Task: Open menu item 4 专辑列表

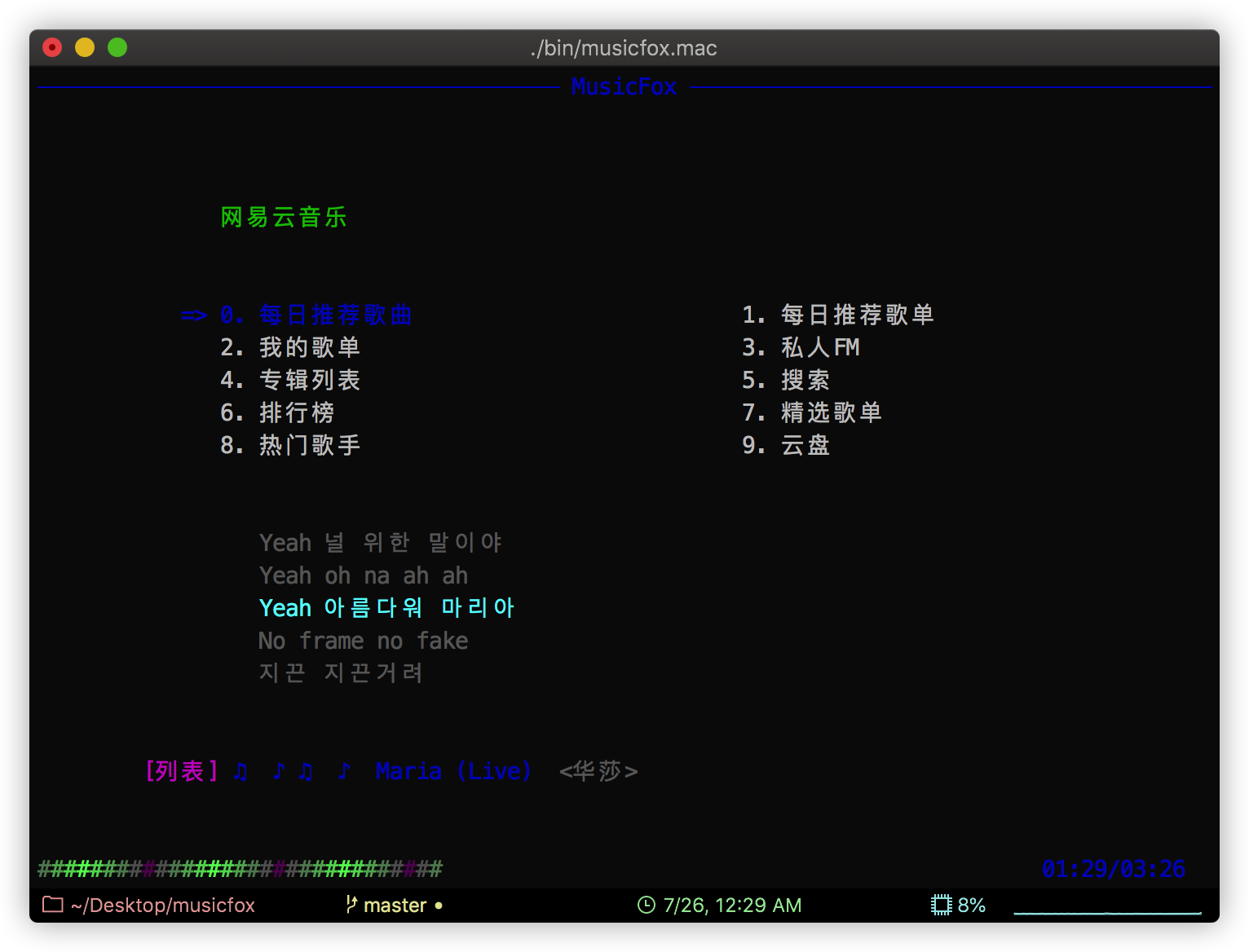Action: tap(289, 380)
